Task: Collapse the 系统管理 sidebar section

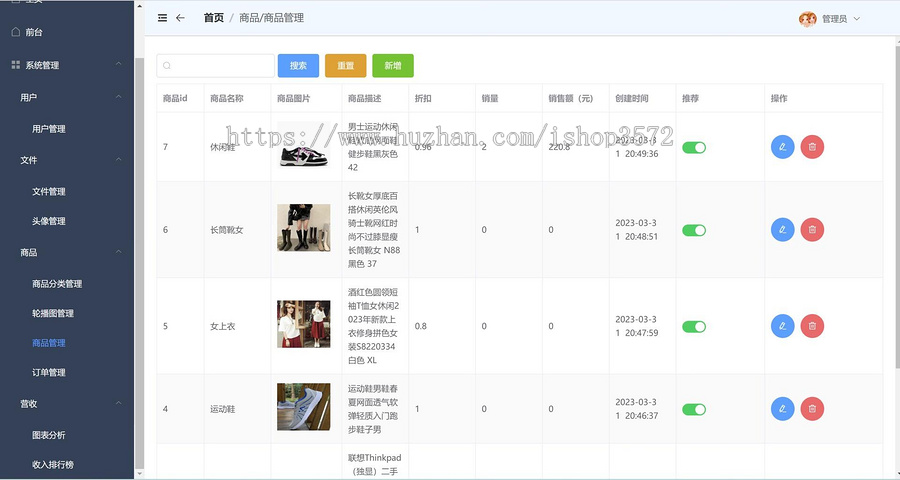Action: click(118, 64)
